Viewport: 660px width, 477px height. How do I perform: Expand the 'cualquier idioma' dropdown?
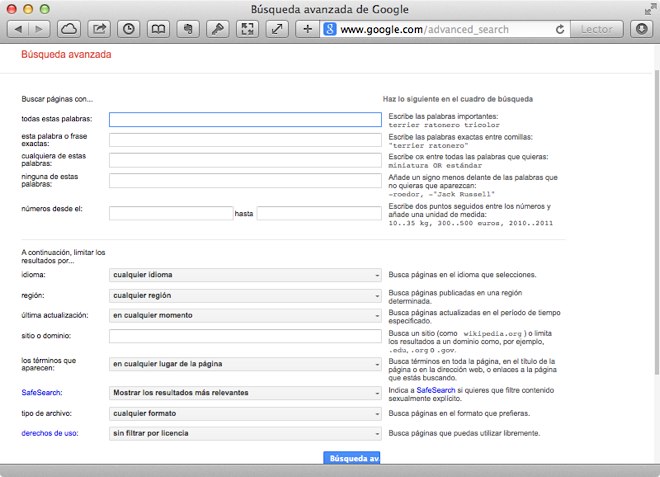pyautogui.click(x=245, y=274)
